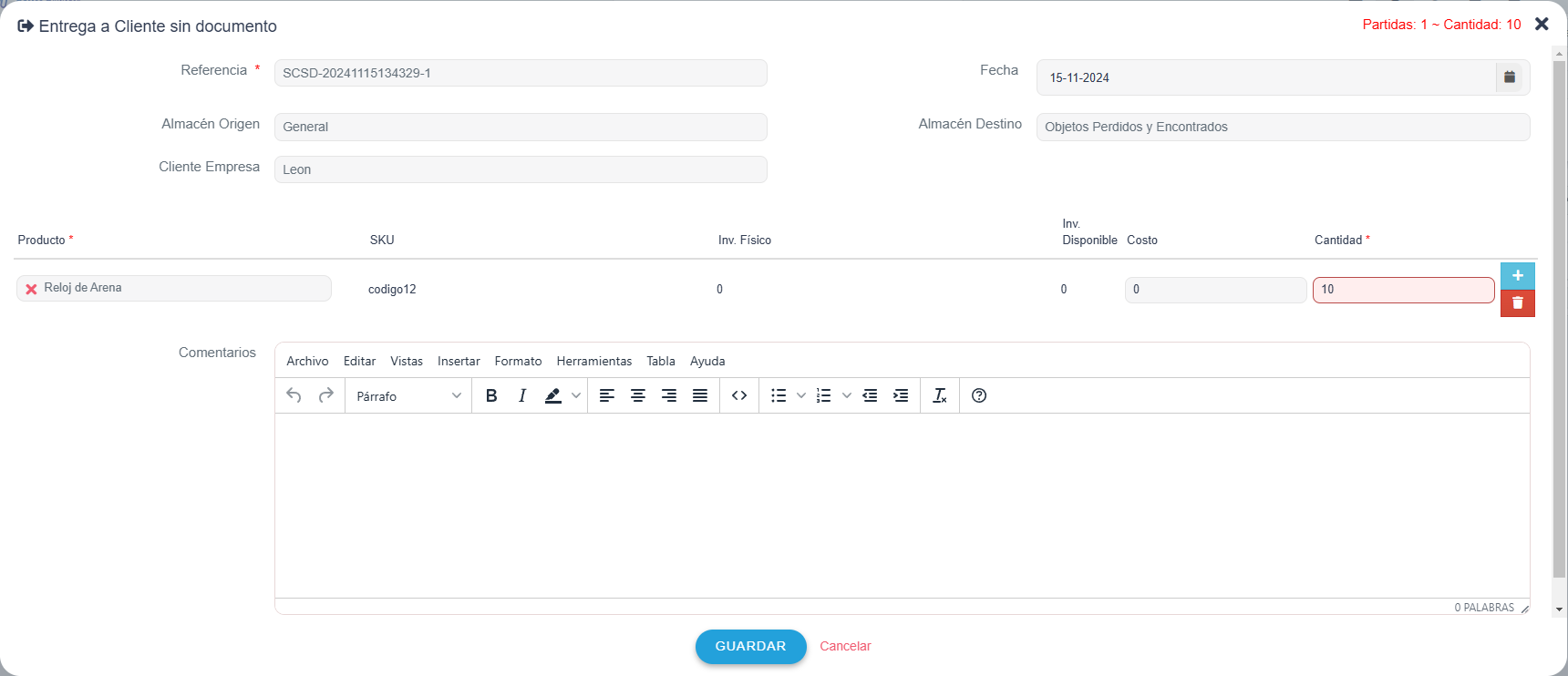Click the Fecha date field
Image resolution: width=1568 pixels, height=676 pixels.
[1266, 77]
